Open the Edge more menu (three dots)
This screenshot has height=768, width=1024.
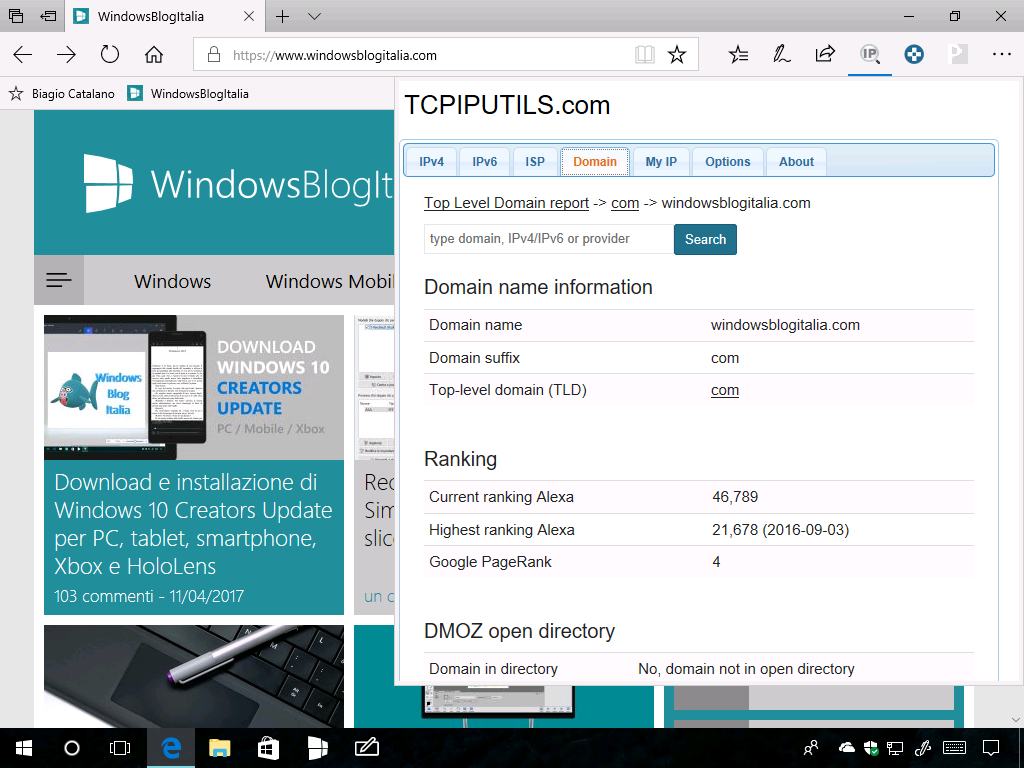(1002, 54)
